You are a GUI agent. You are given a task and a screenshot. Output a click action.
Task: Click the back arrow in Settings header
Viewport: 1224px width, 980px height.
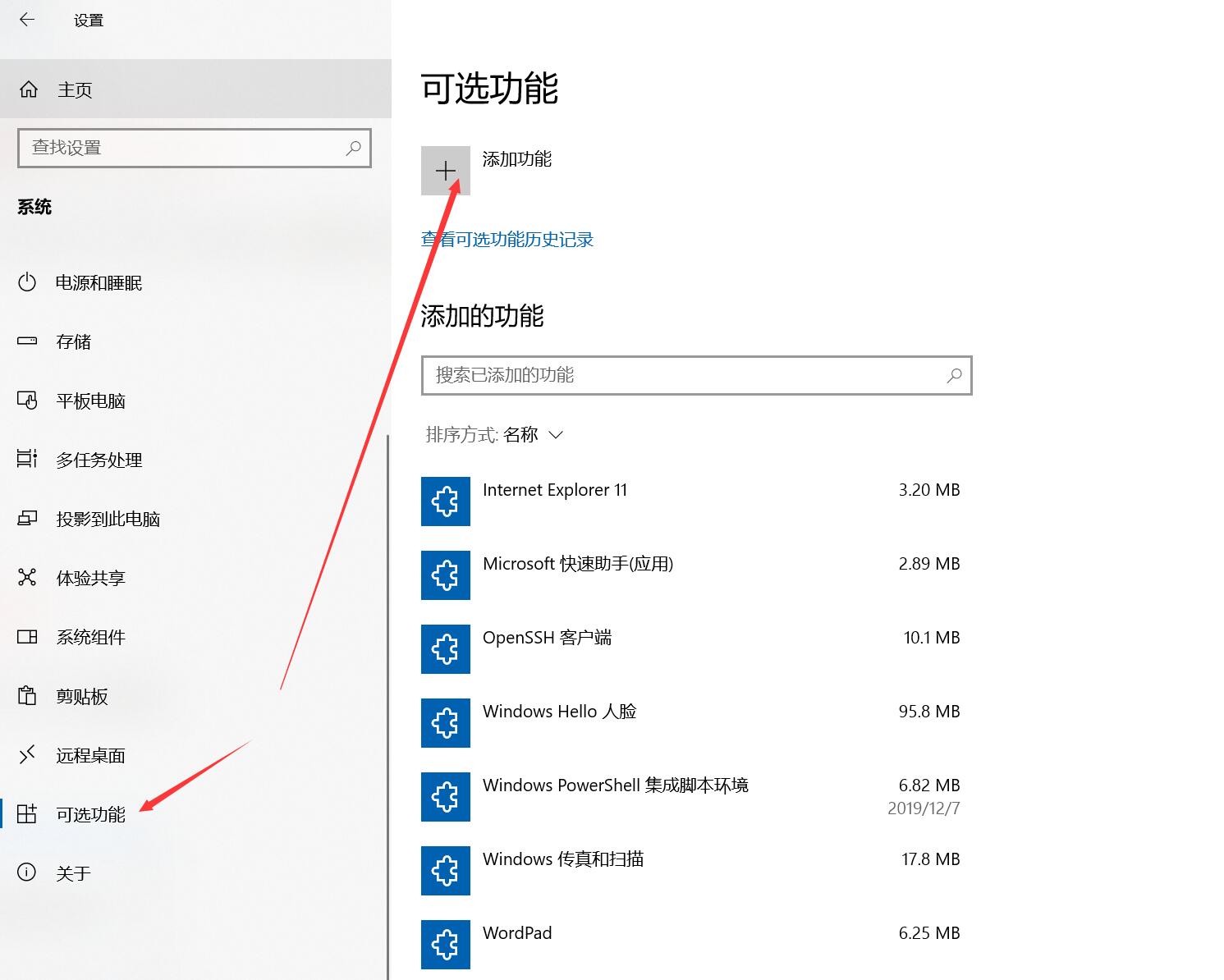tap(27, 20)
